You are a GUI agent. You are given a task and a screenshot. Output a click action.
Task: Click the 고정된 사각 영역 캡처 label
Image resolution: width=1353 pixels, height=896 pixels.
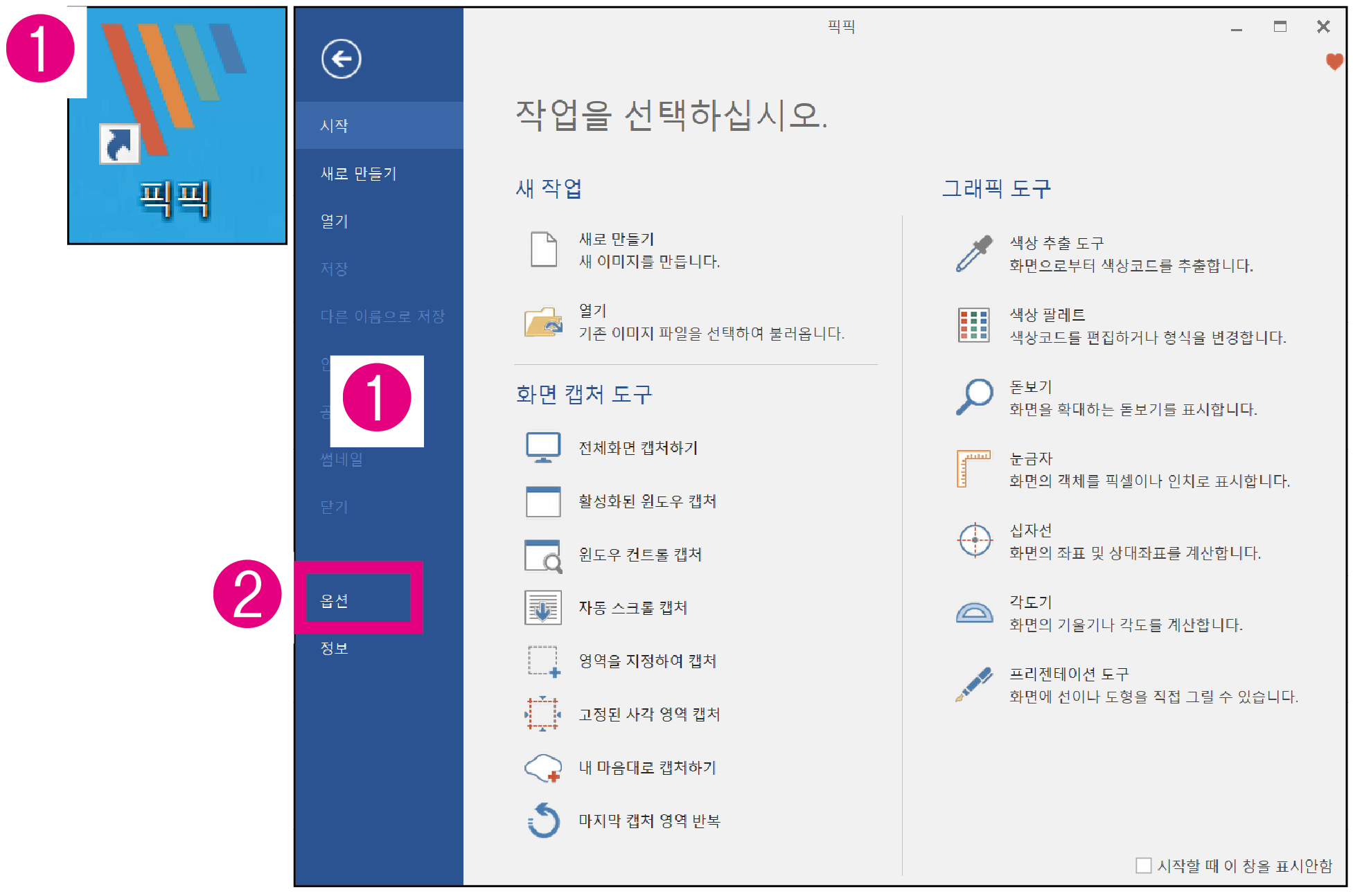(649, 715)
